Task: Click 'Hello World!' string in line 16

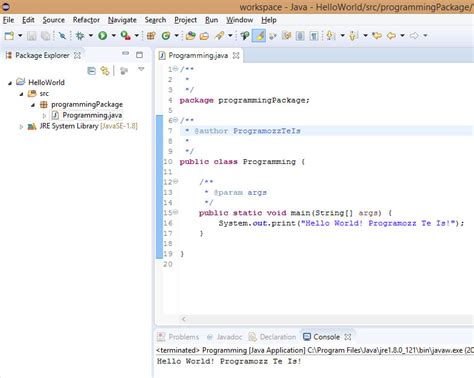Action: point(334,223)
